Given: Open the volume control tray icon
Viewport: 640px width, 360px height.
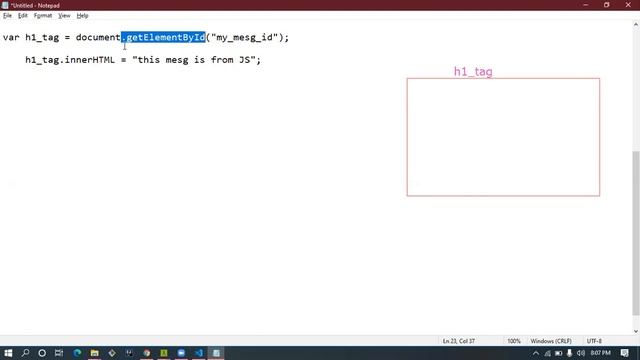Looking at the screenshot, I should (x=580, y=353).
